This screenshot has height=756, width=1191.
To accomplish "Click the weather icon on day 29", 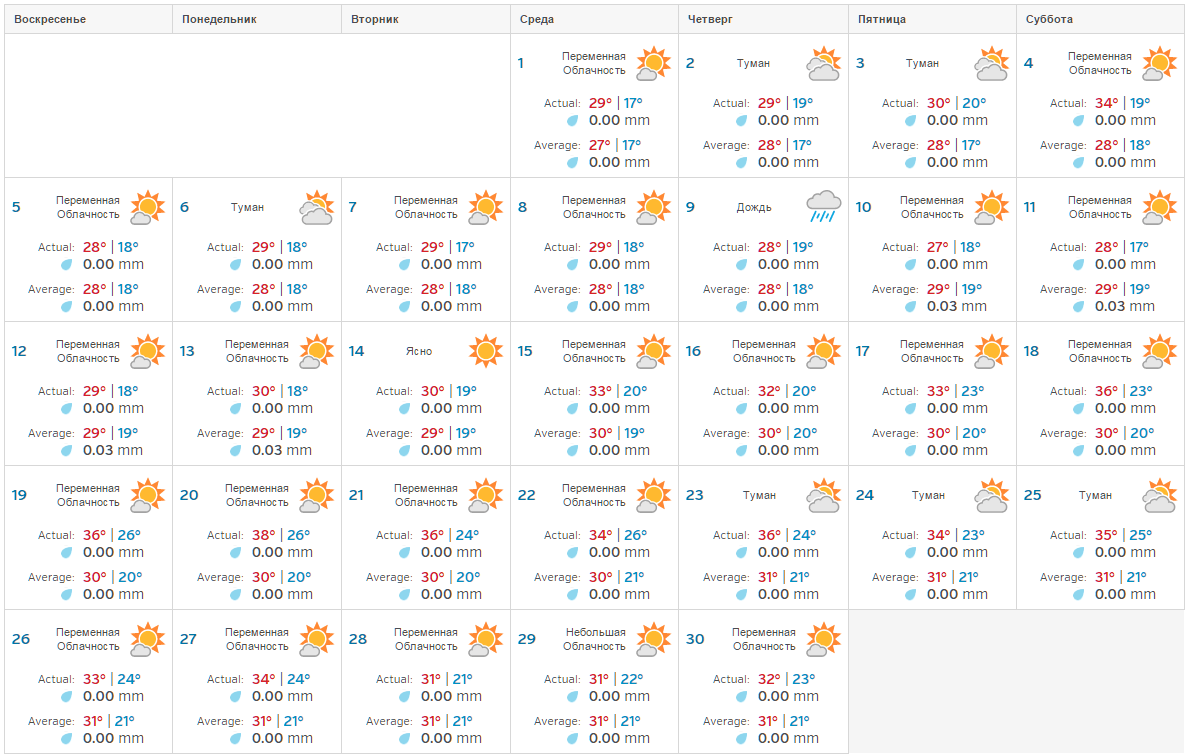I will click(x=654, y=639).
